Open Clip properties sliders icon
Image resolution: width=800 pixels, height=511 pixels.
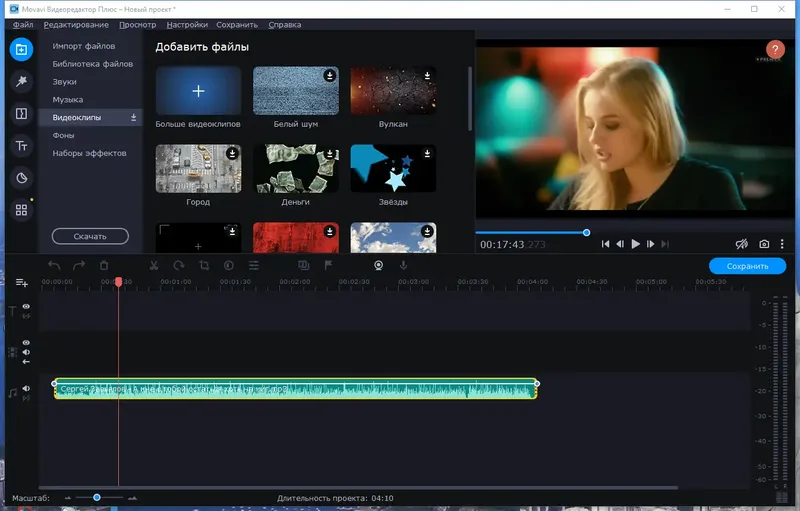(x=254, y=265)
